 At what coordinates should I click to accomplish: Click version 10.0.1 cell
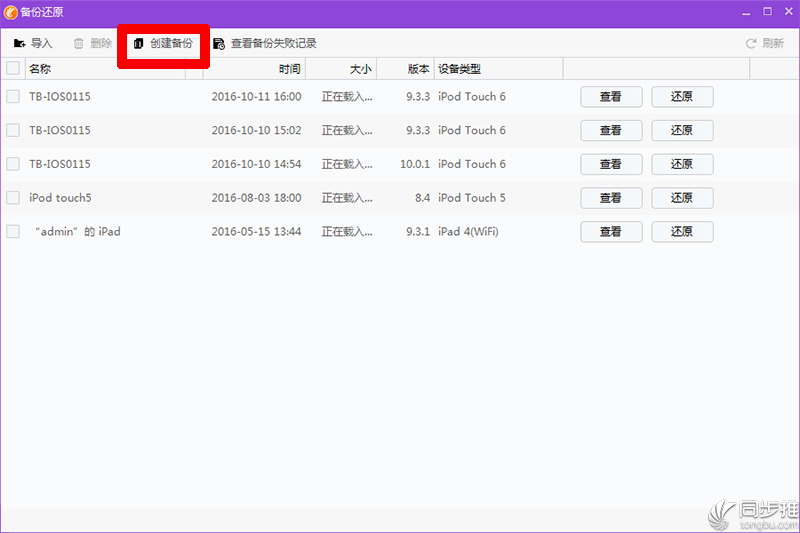(415, 164)
